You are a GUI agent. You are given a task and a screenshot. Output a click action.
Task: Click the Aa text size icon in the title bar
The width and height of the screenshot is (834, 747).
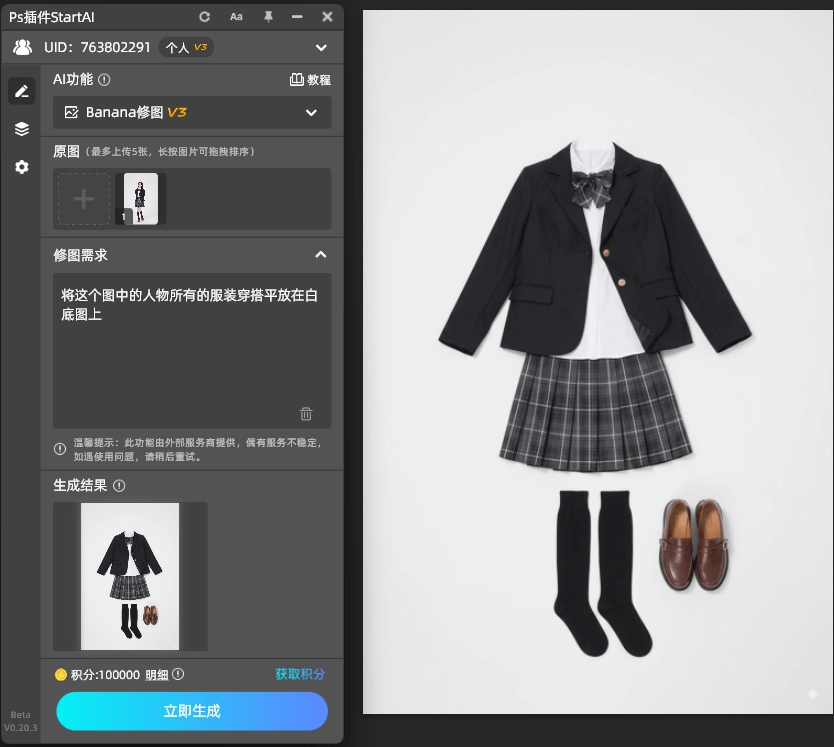click(236, 16)
